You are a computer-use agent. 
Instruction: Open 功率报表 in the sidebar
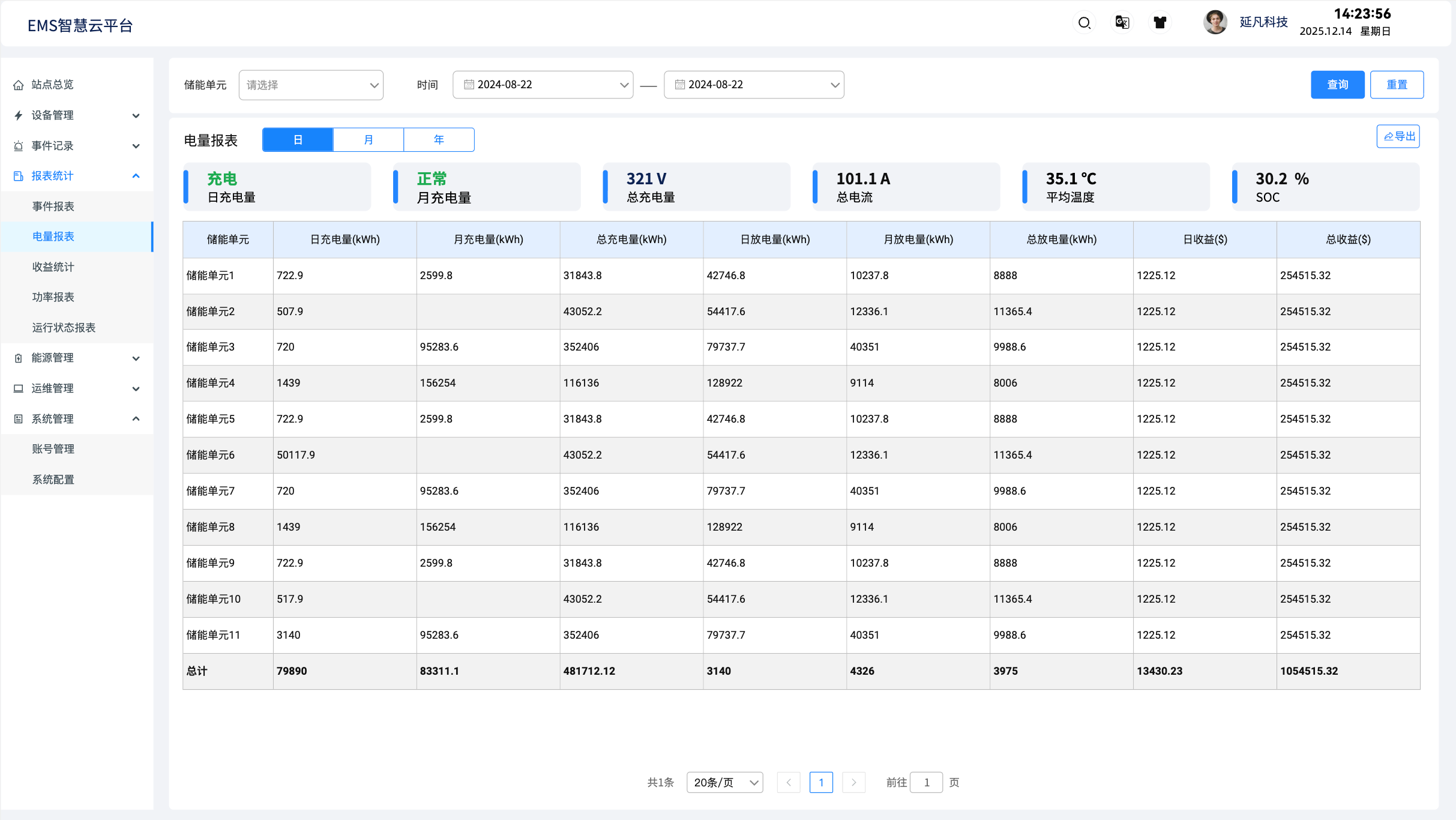[x=53, y=297]
